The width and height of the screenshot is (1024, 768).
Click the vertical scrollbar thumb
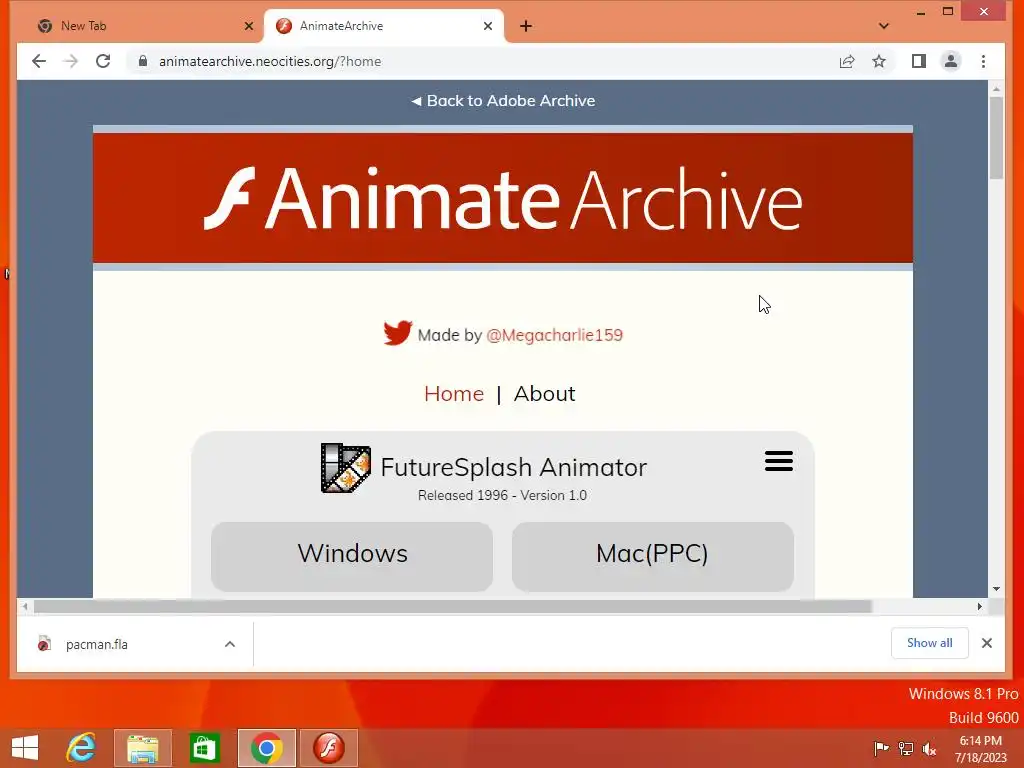pyautogui.click(x=996, y=138)
